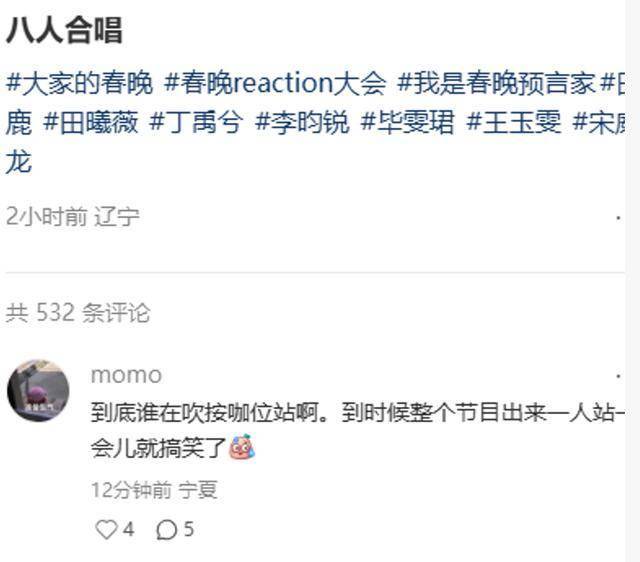Screen dimensions: 640x562
Task: Open the #李昀锐 hashtag
Action: pos(302,122)
